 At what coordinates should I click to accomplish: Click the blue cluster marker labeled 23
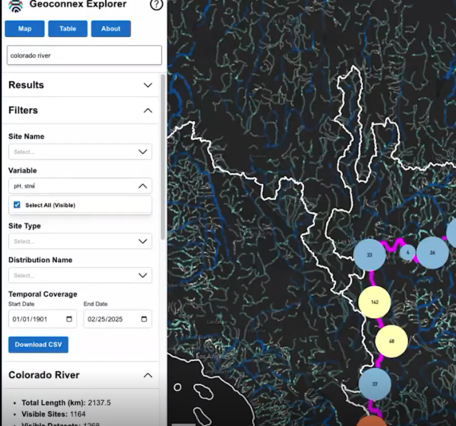pos(370,255)
